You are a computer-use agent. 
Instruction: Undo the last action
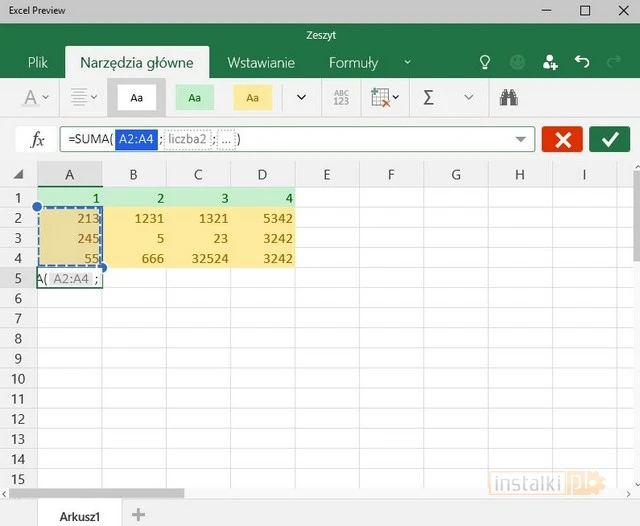582,62
